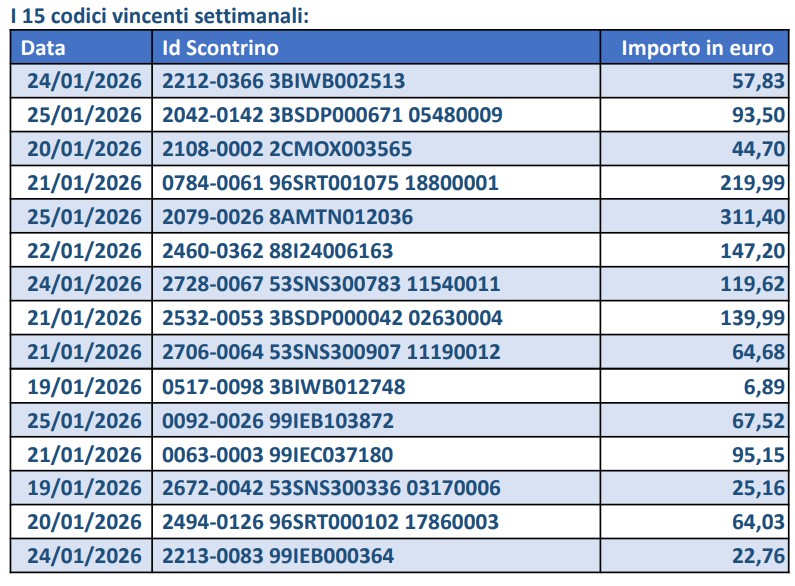Viewport: 795px width, 586px height.
Task: Select receipt ID 2213-0083 99IEB000364
Action: pyautogui.click(x=278, y=556)
